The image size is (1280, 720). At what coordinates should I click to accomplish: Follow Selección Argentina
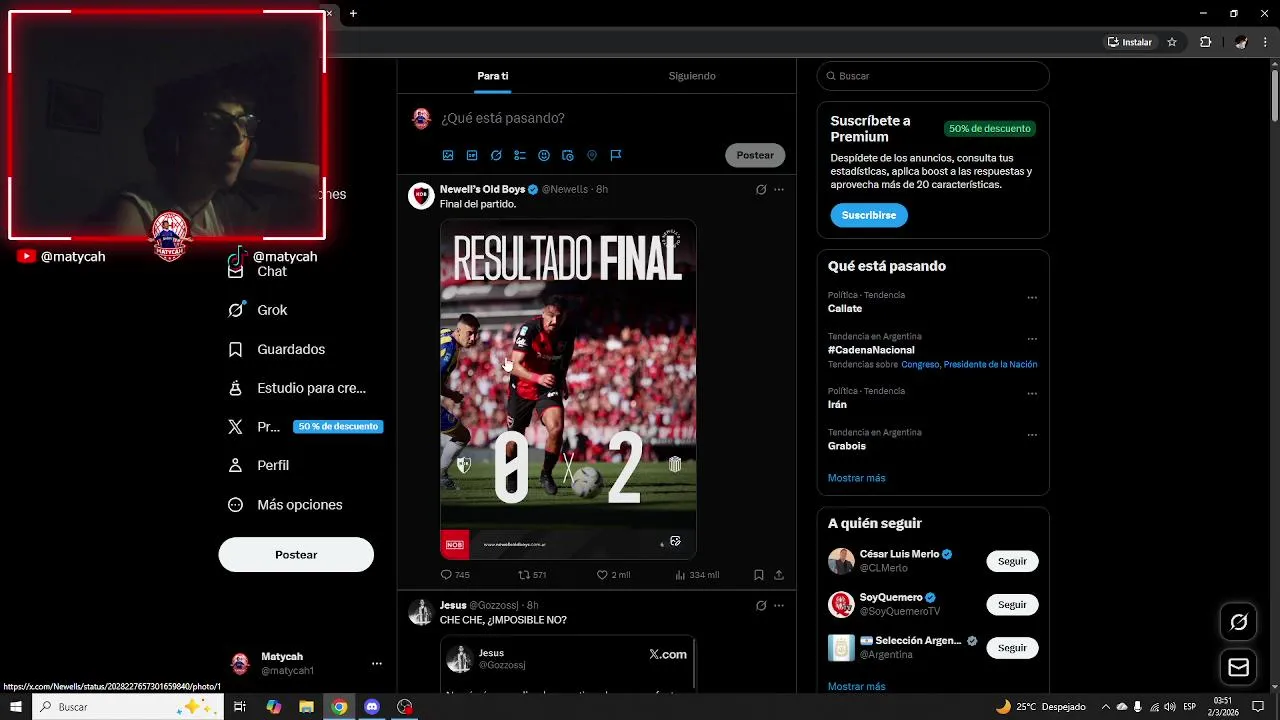1012,648
